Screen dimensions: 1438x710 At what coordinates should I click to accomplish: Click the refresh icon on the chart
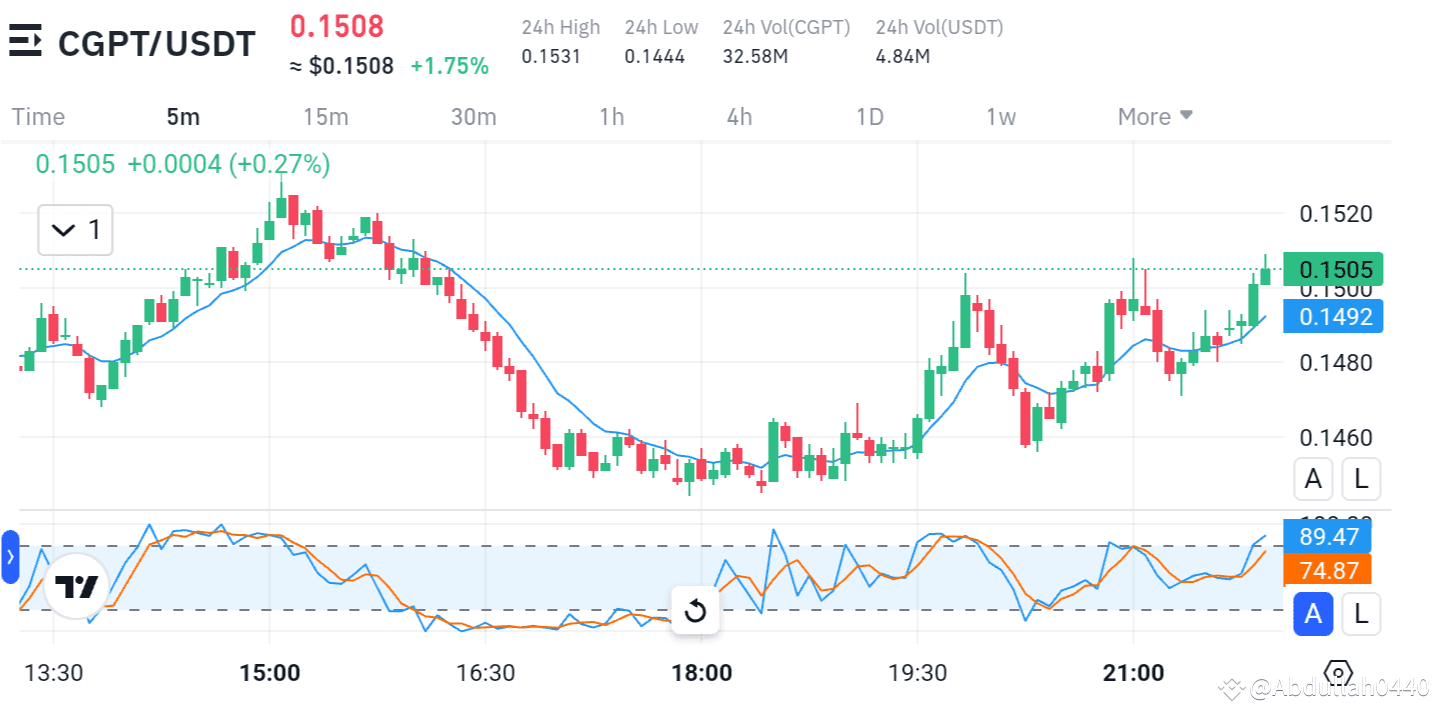pyautogui.click(x=696, y=611)
